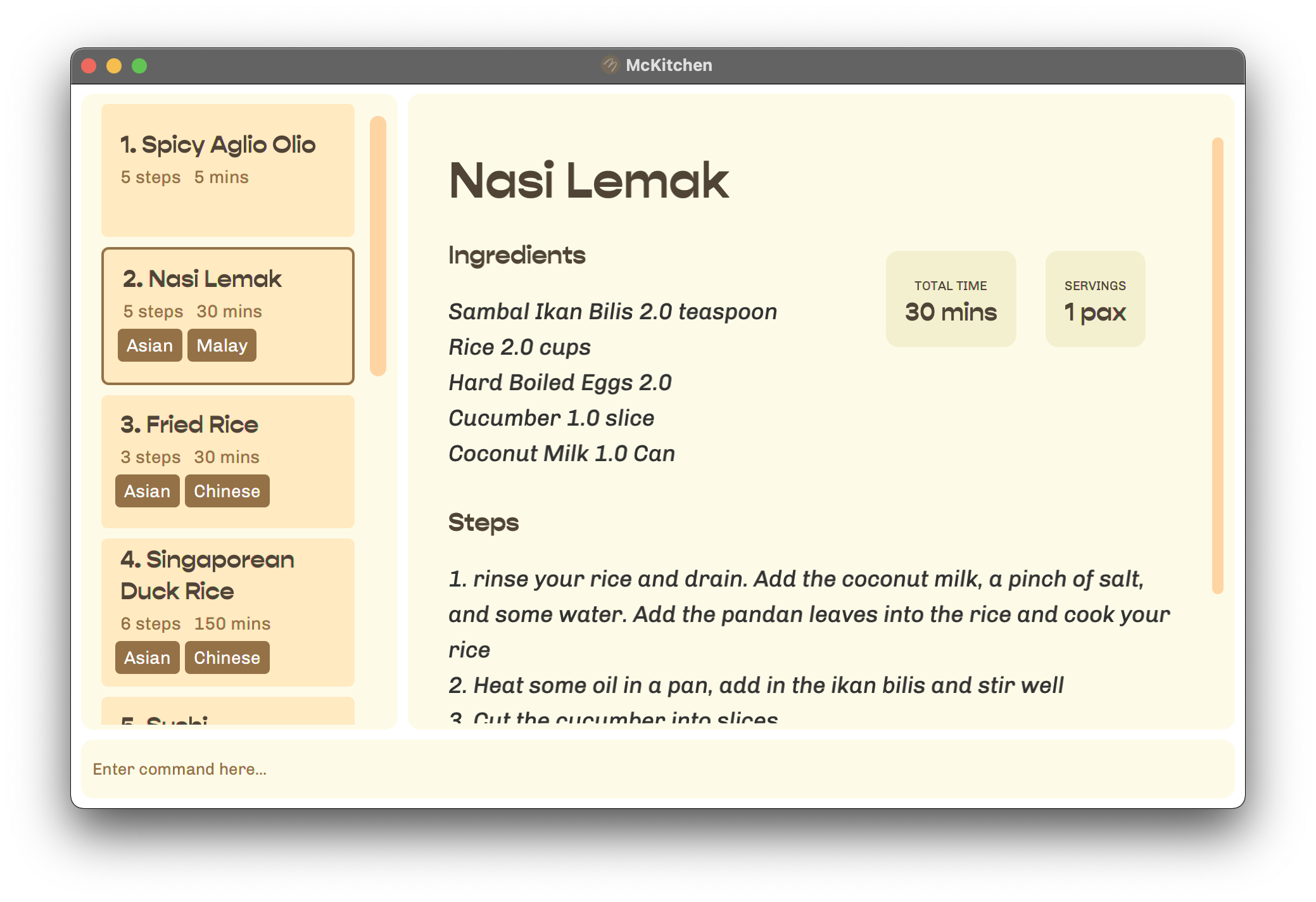The width and height of the screenshot is (1316, 902).
Task: Click the Asian tag on Nasi Lemak
Action: [149, 346]
